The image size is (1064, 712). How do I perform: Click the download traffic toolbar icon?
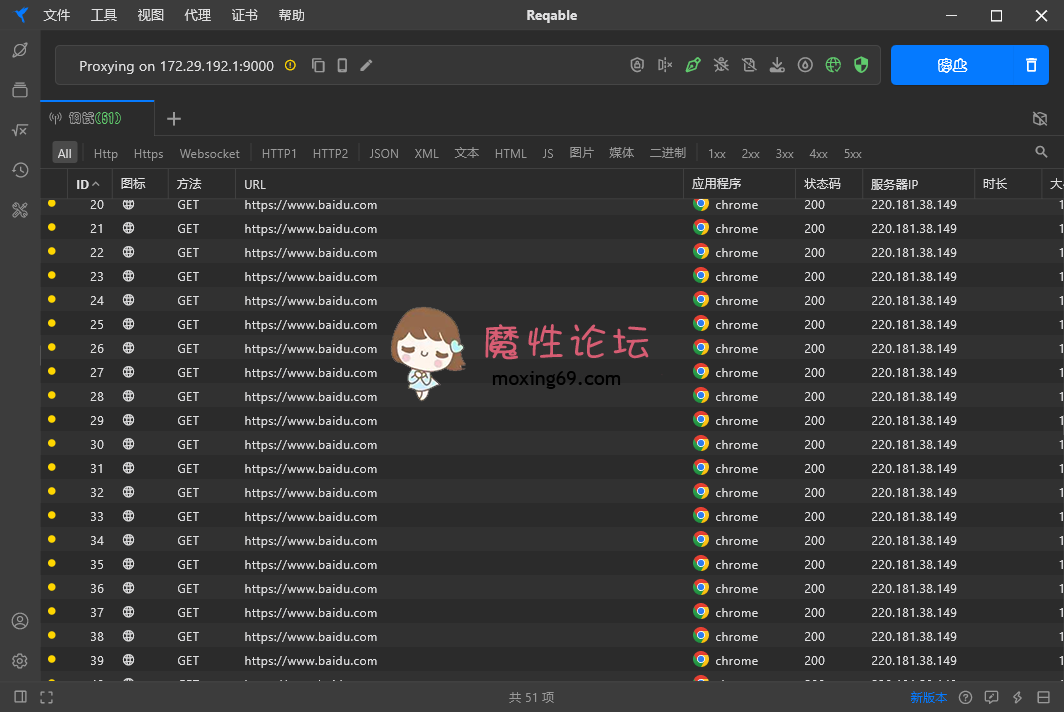(777, 64)
